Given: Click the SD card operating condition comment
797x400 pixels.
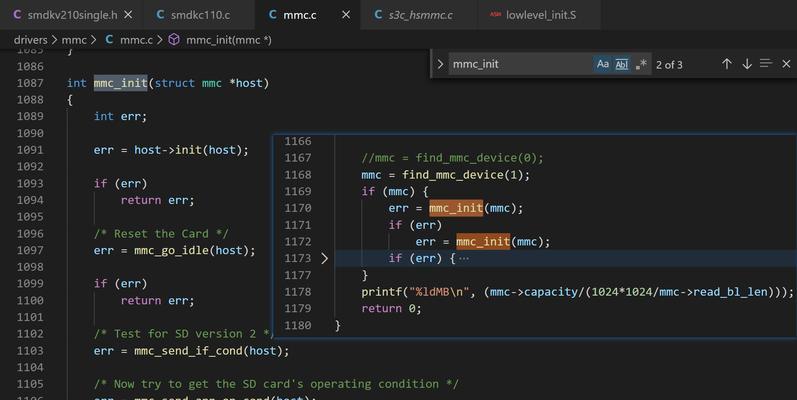Looking at the screenshot, I should [x=276, y=384].
